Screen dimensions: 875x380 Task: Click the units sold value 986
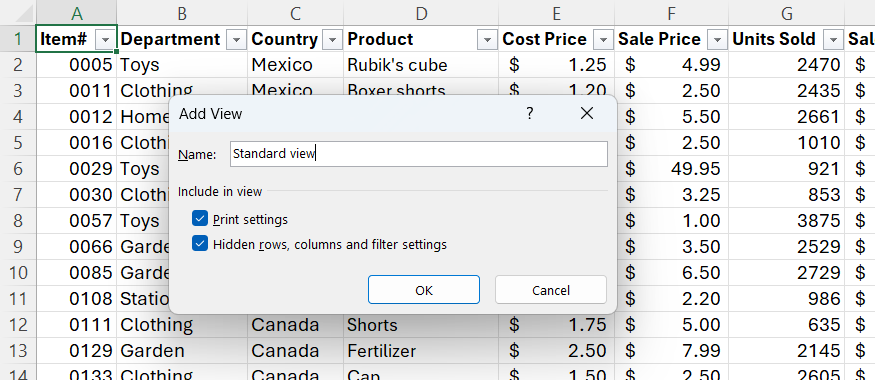coord(787,299)
